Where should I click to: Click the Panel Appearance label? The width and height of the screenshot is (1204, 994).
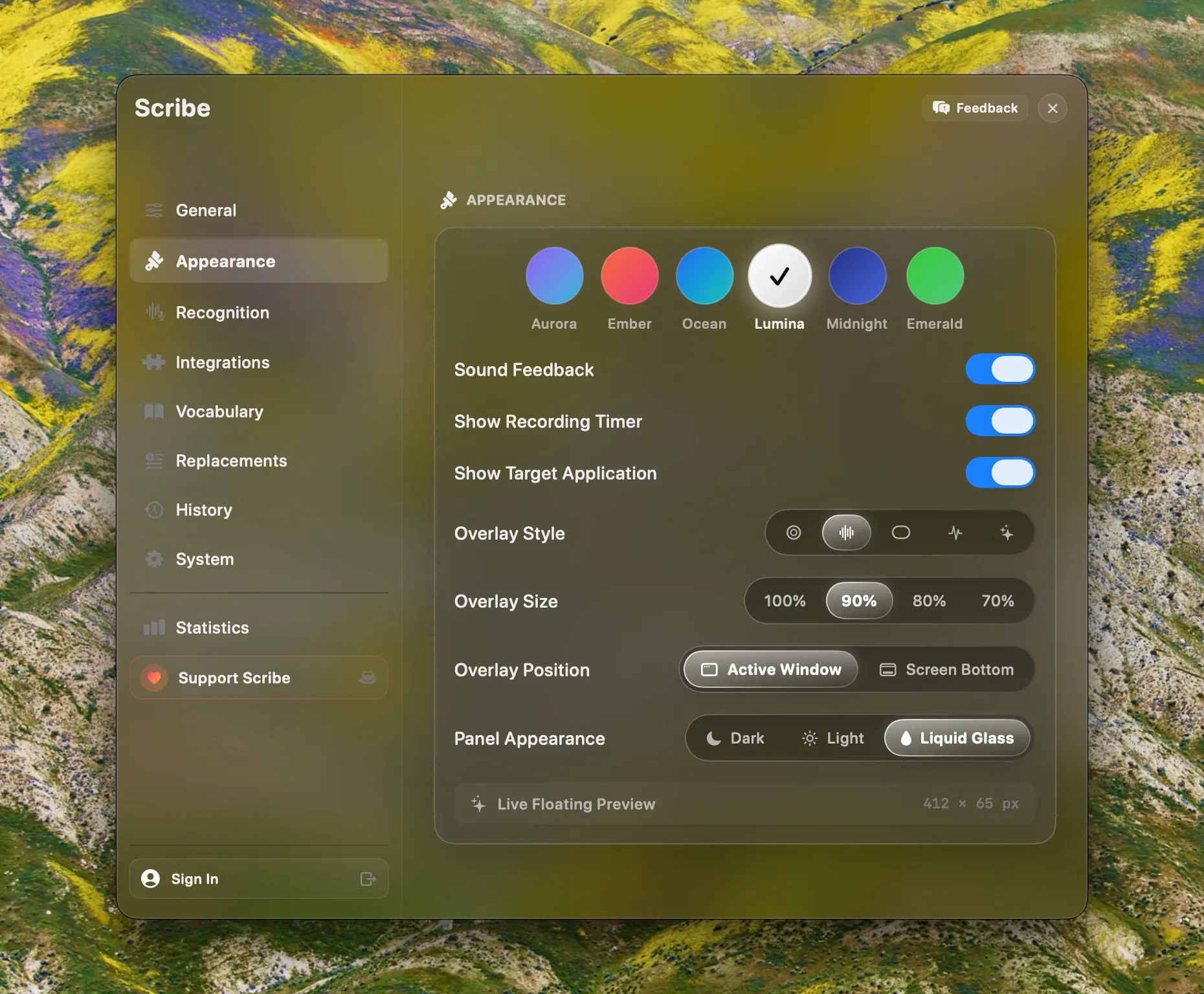pyautogui.click(x=530, y=739)
